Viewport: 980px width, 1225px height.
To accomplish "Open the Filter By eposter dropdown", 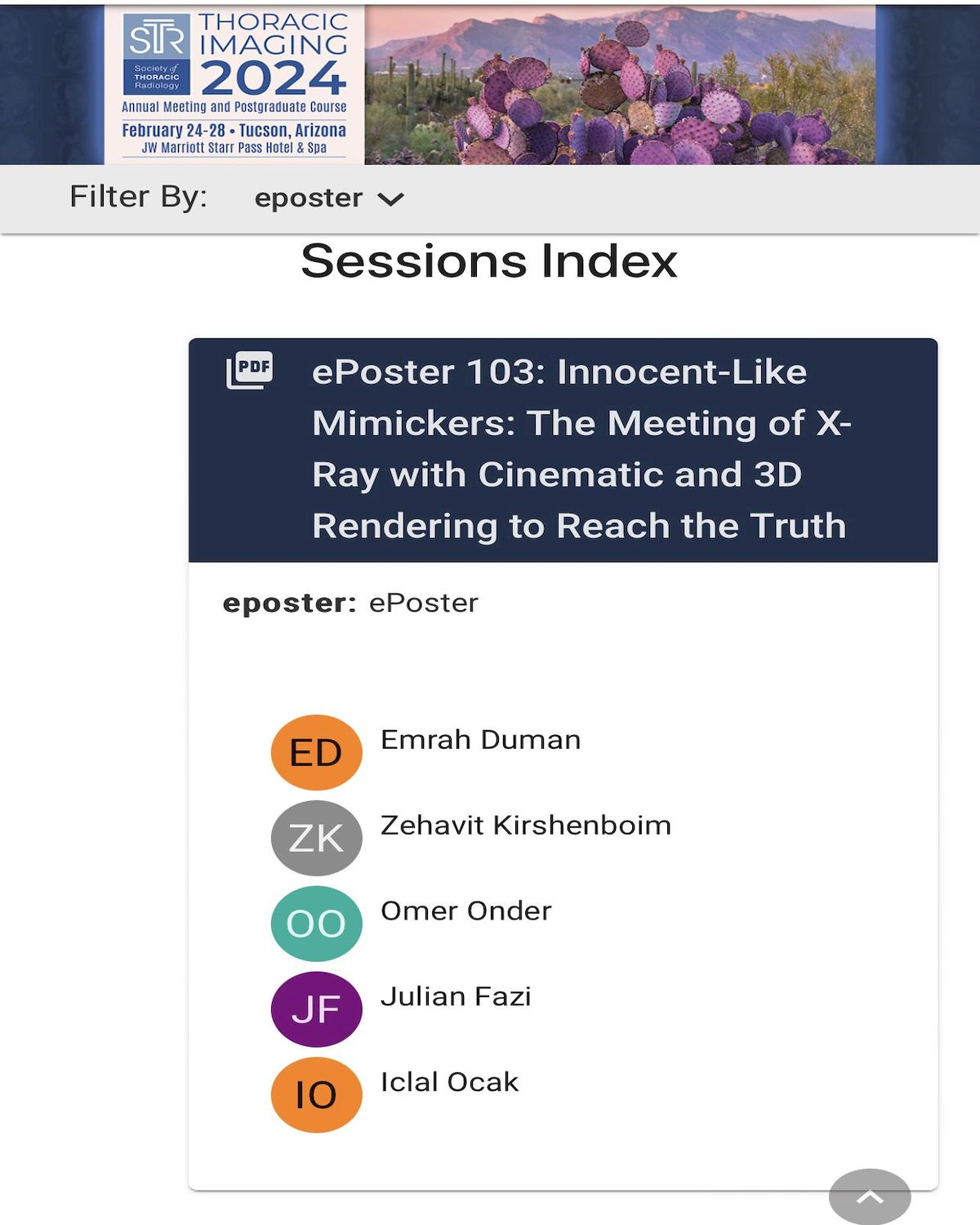I will 329,198.
